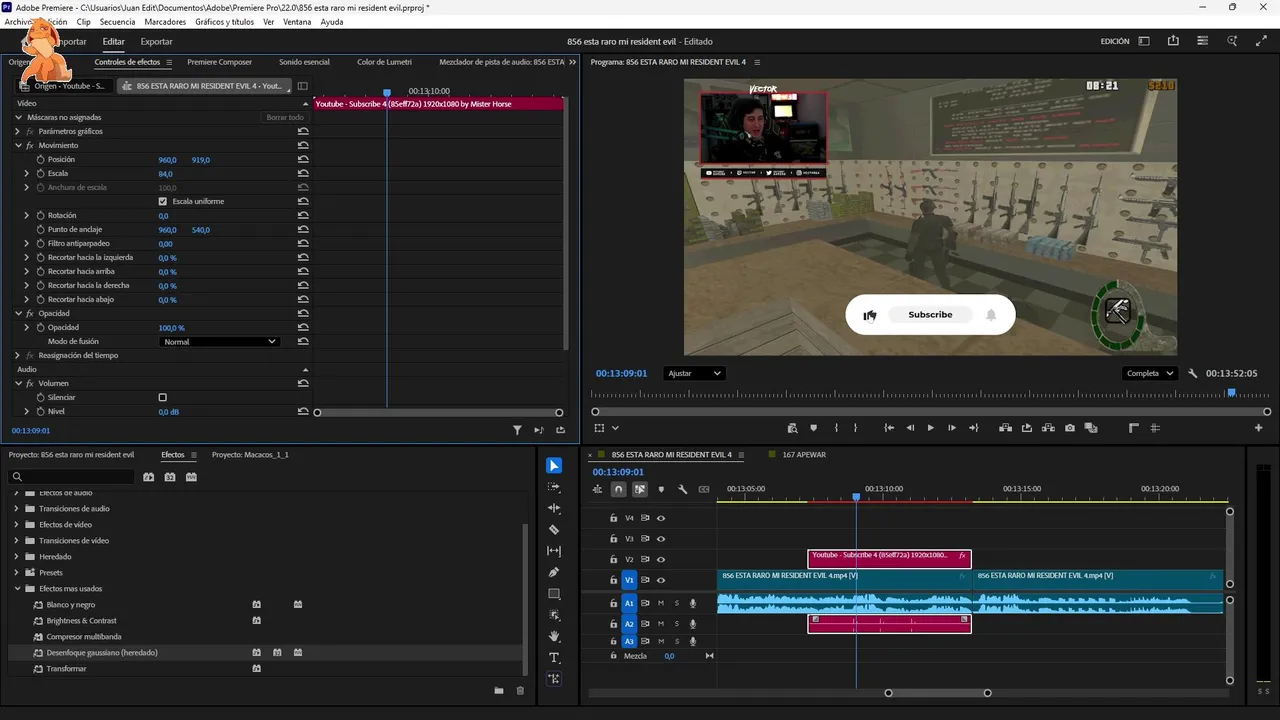The image size is (1280, 720).
Task: Reset the Posición parameter
Action: (x=302, y=160)
